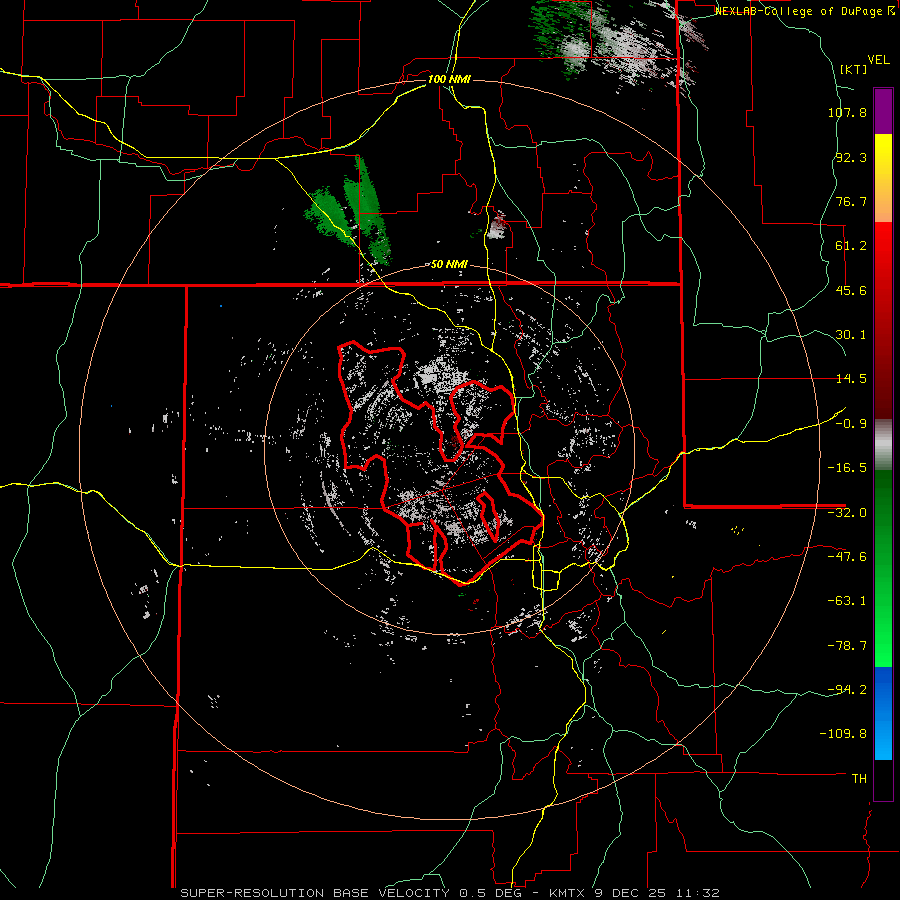Click the product title caption at bottom
The width and height of the screenshot is (900, 900).
[449, 893]
